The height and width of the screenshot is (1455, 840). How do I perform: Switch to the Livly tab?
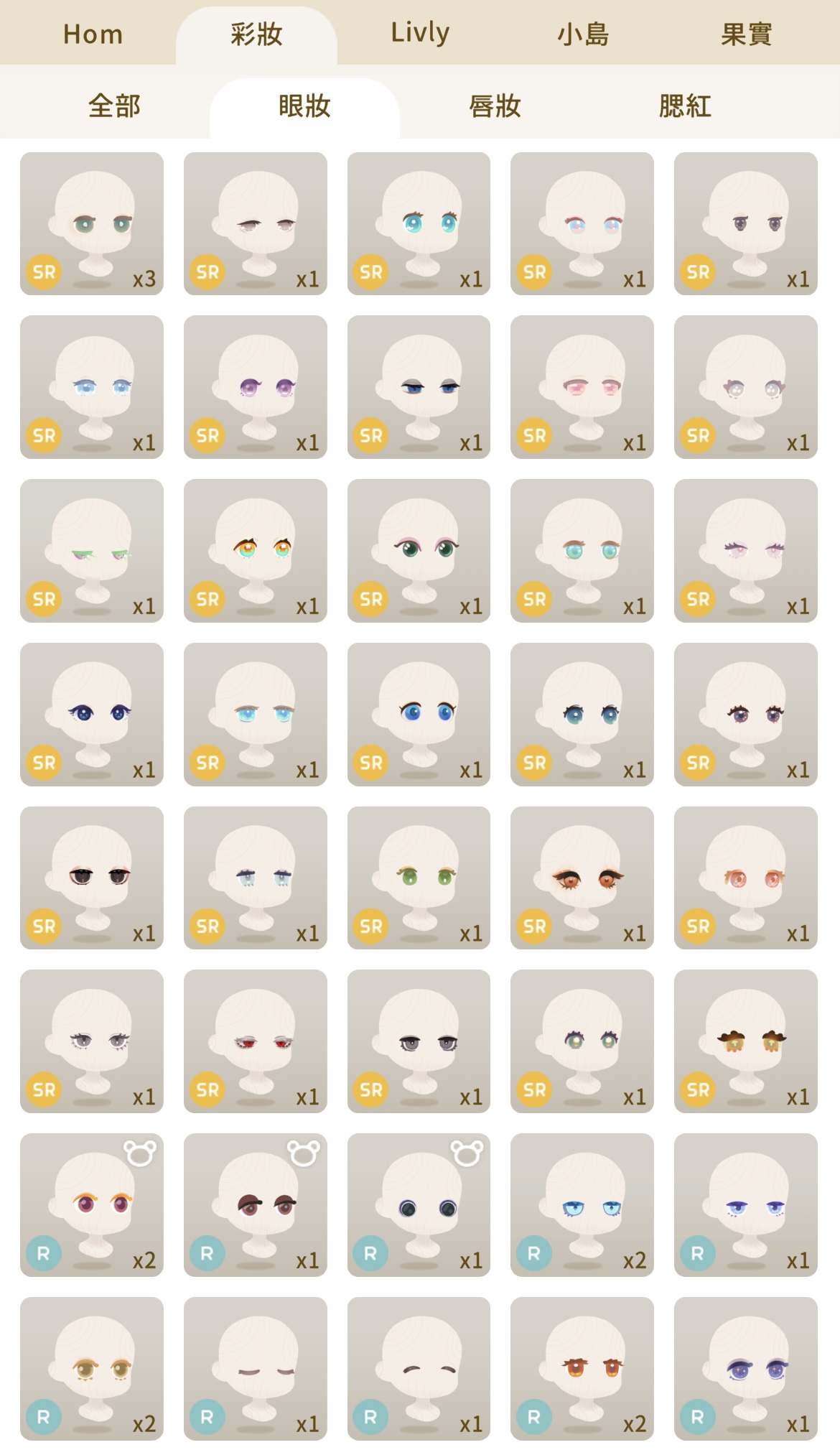pos(420,34)
